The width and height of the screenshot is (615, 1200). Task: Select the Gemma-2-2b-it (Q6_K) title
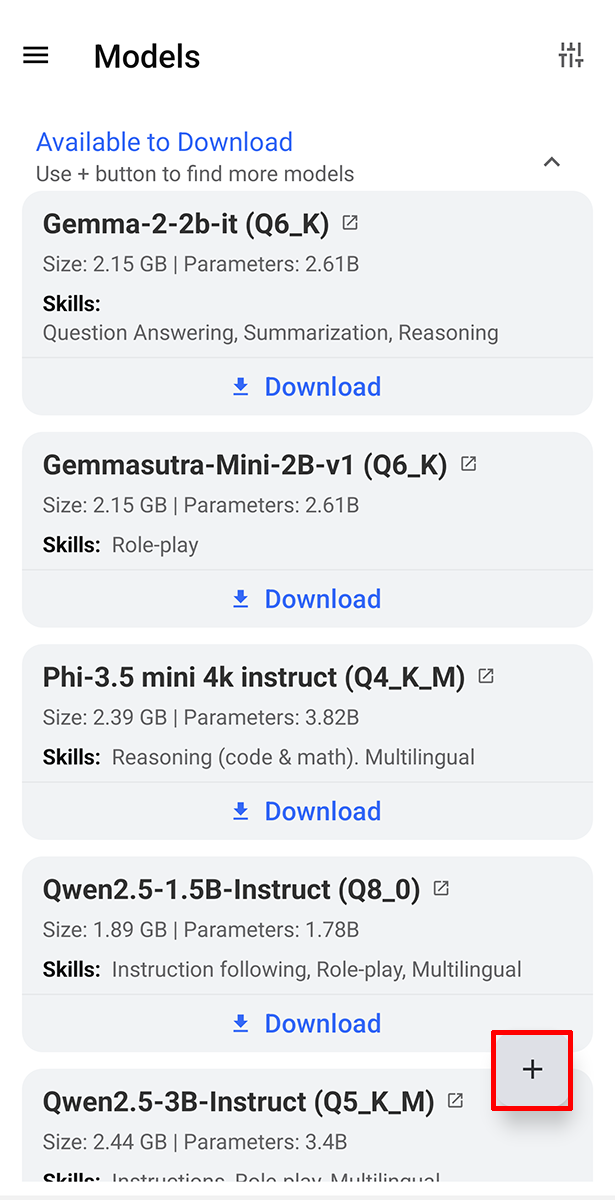pos(186,224)
